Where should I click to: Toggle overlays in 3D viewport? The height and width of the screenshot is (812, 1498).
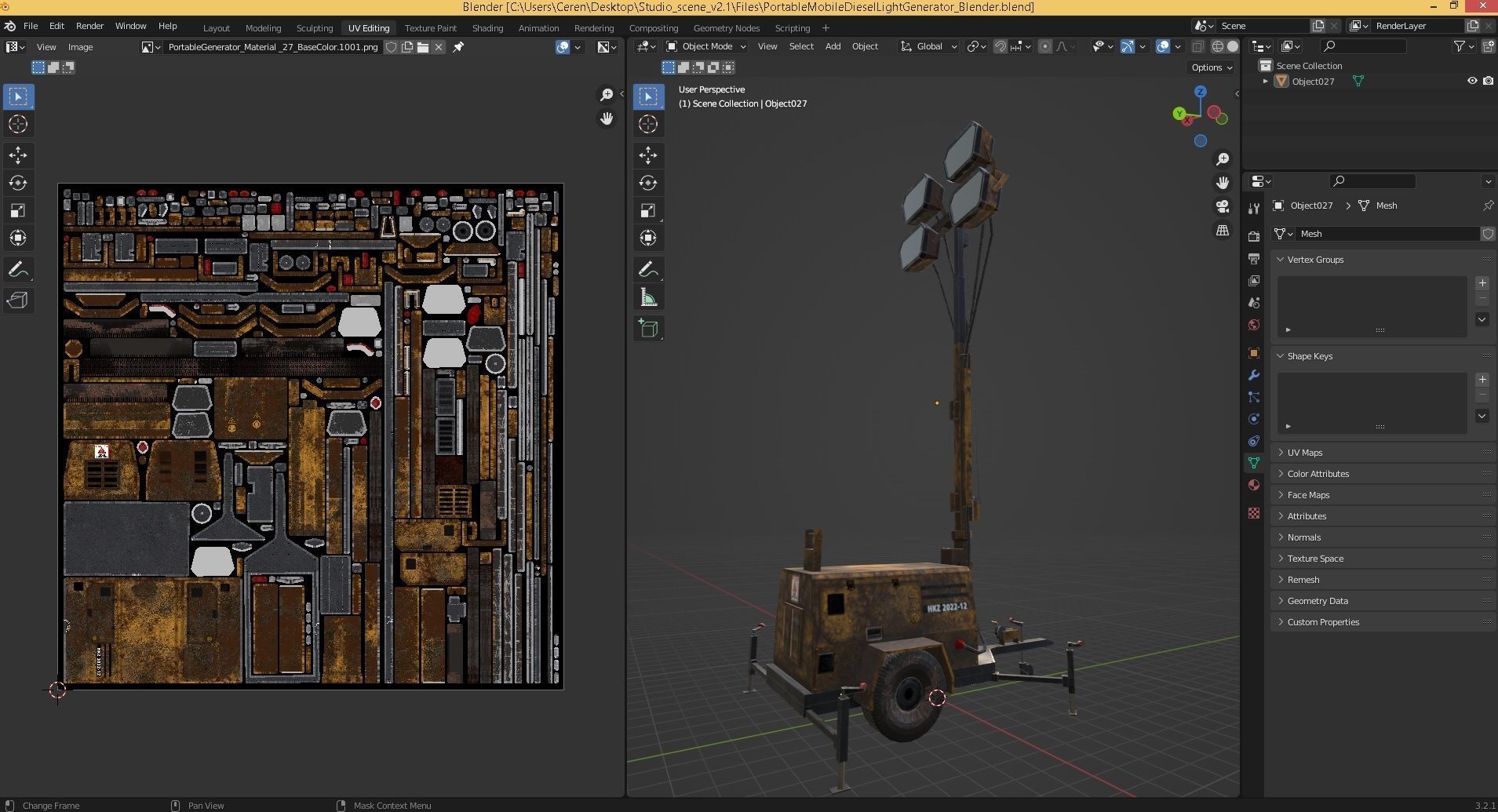[x=1163, y=46]
